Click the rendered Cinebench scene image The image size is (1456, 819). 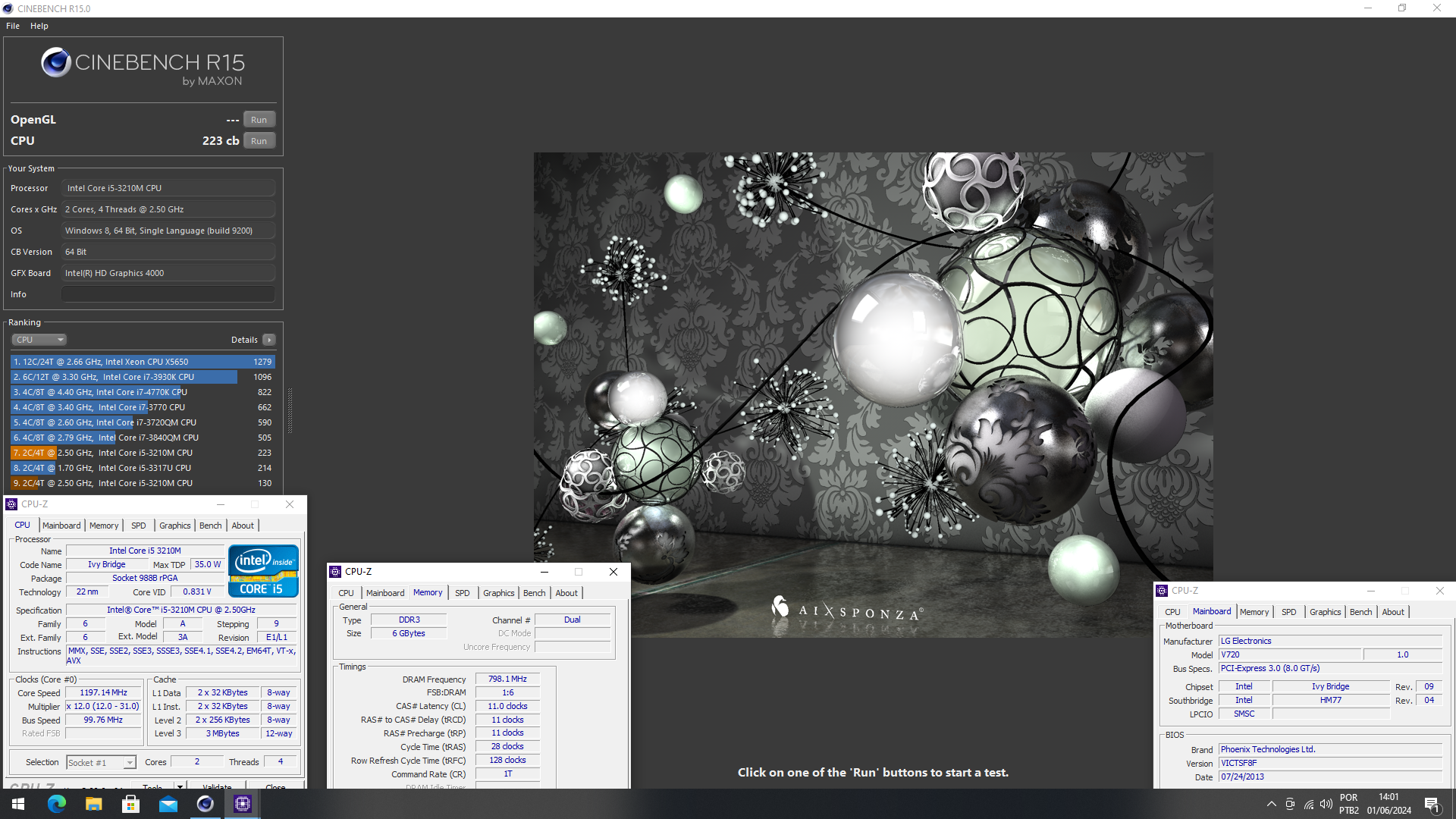873,394
